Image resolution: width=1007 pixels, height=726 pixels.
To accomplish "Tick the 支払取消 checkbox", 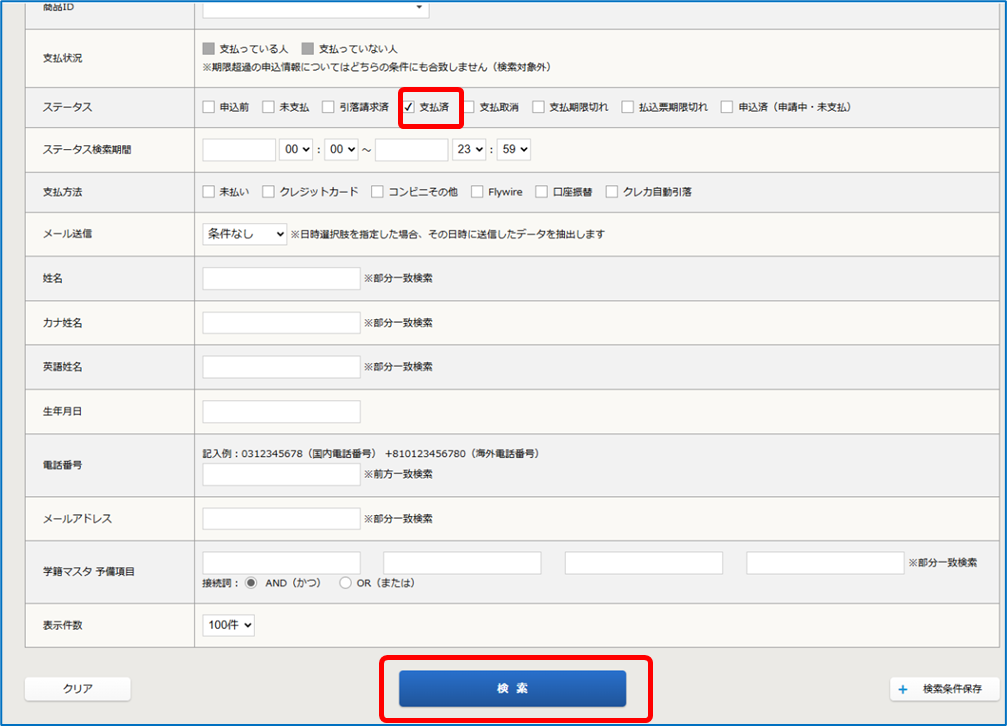I will (x=469, y=107).
